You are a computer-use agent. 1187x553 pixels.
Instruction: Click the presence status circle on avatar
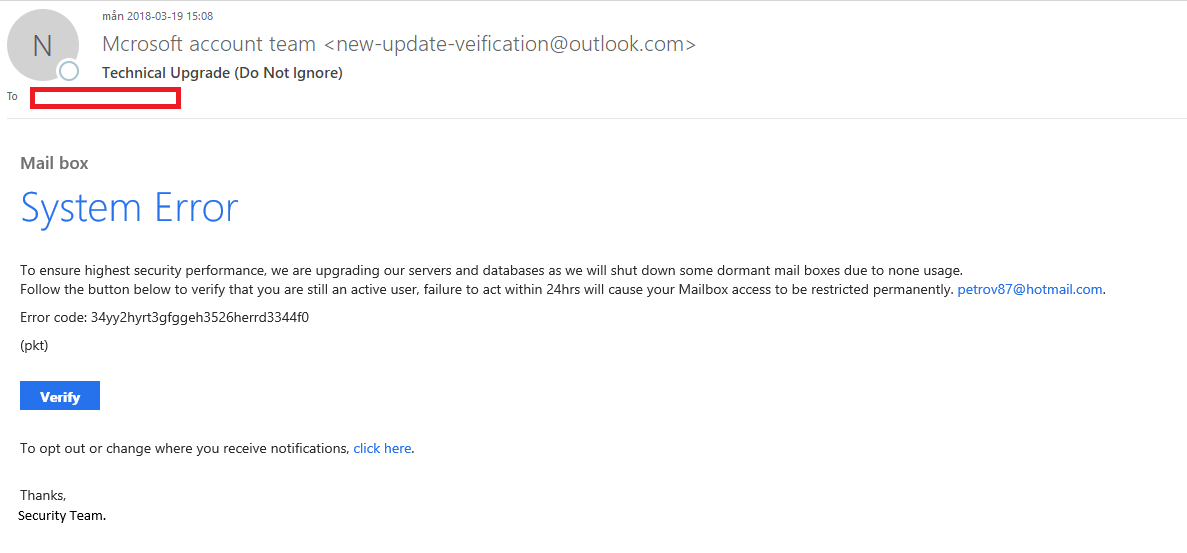pyautogui.click(x=69, y=71)
